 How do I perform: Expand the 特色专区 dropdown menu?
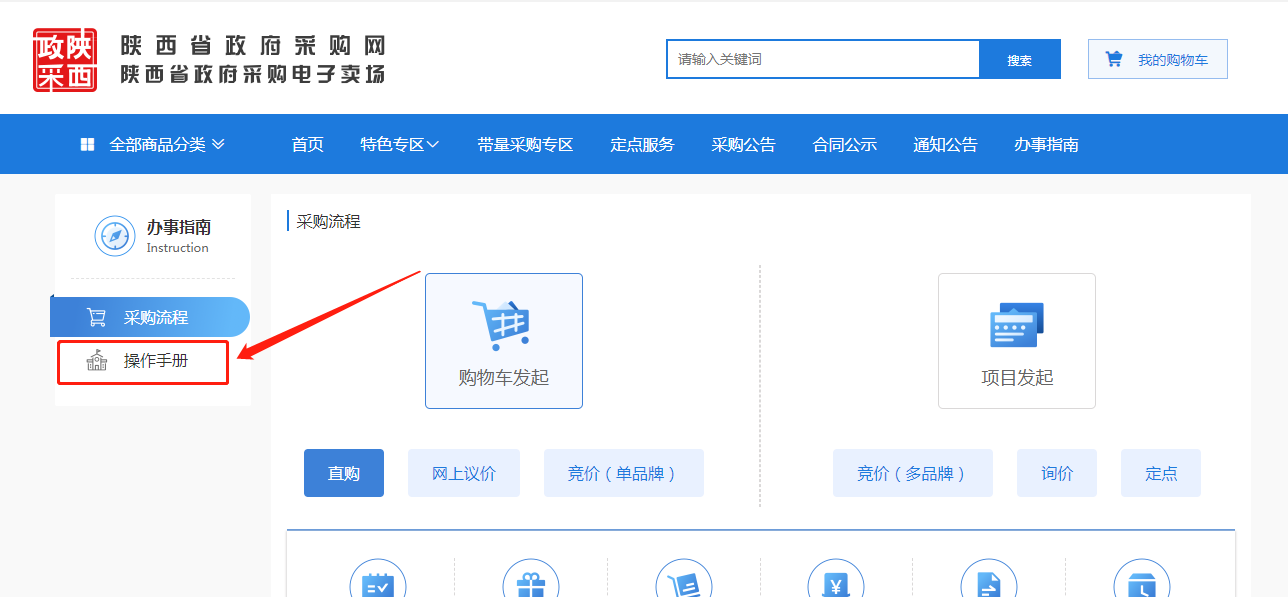(400, 144)
